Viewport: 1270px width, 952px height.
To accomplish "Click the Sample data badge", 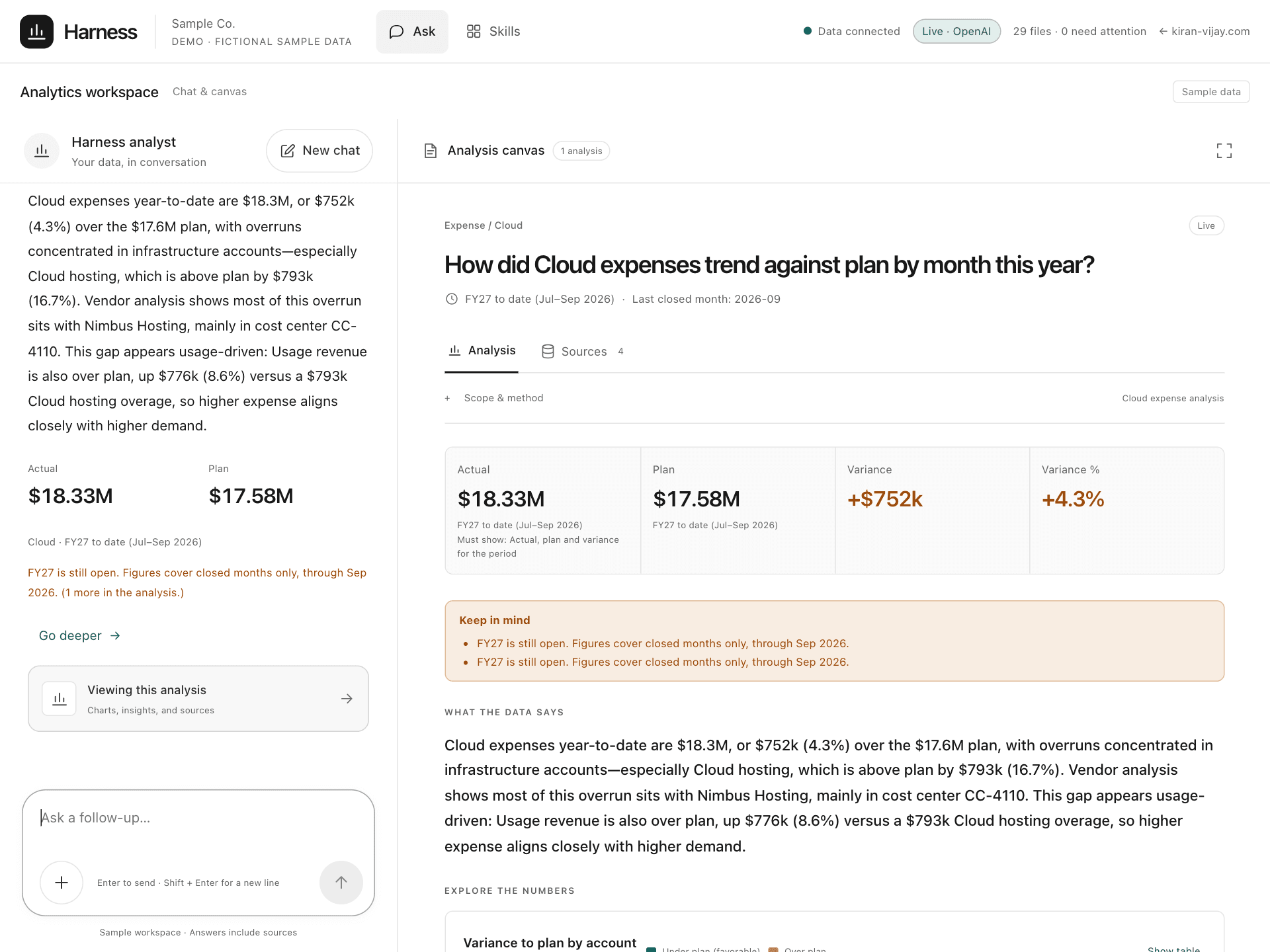I will click(1211, 92).
